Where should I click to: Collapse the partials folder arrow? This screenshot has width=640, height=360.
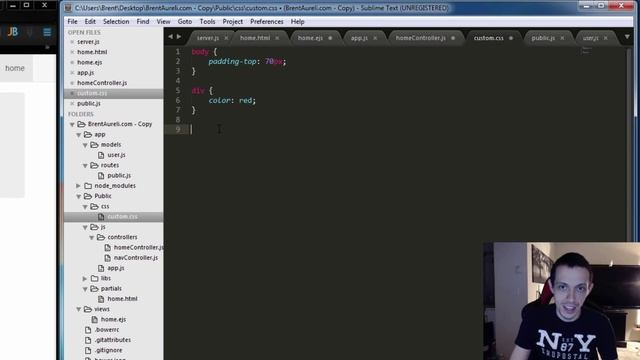point(85,289)
